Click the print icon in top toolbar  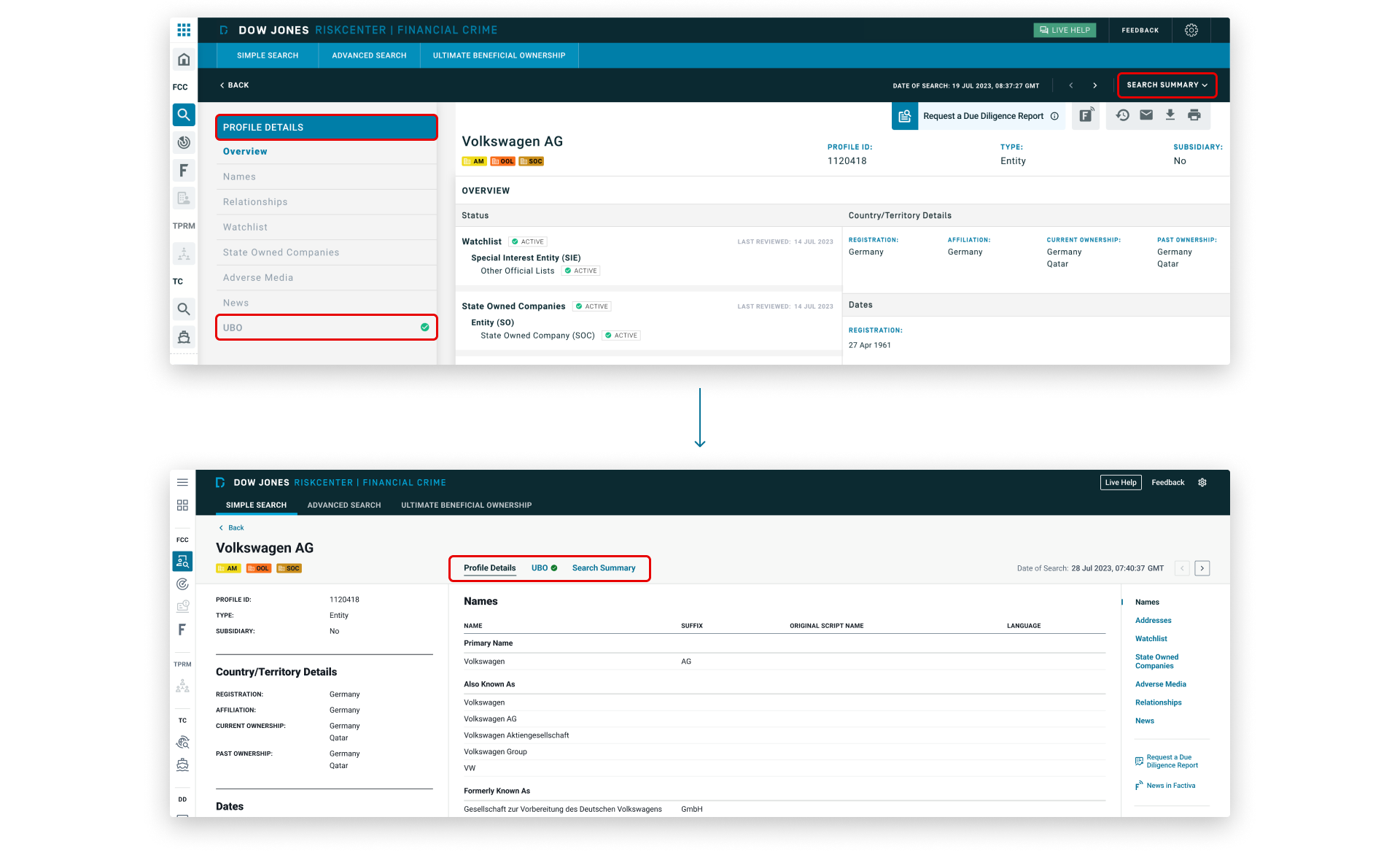(1194, 115)
